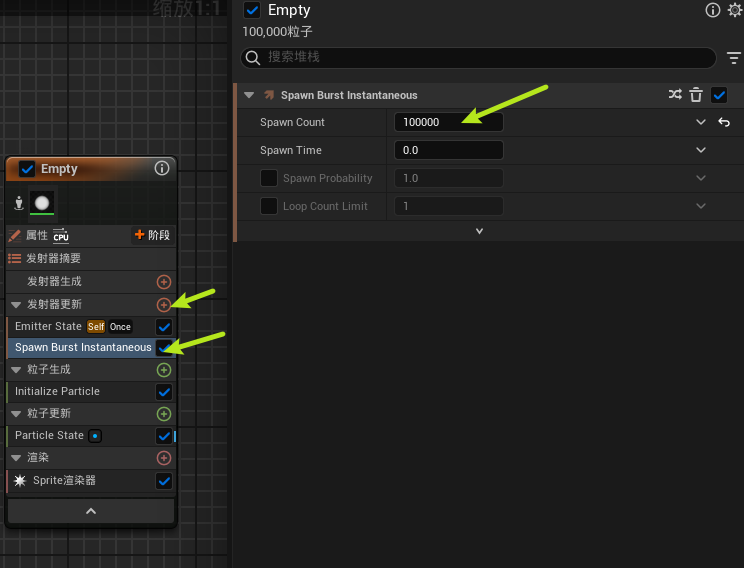Click the Once badge on Emitter State
The image size is (744, 568).
click(120, 326)
